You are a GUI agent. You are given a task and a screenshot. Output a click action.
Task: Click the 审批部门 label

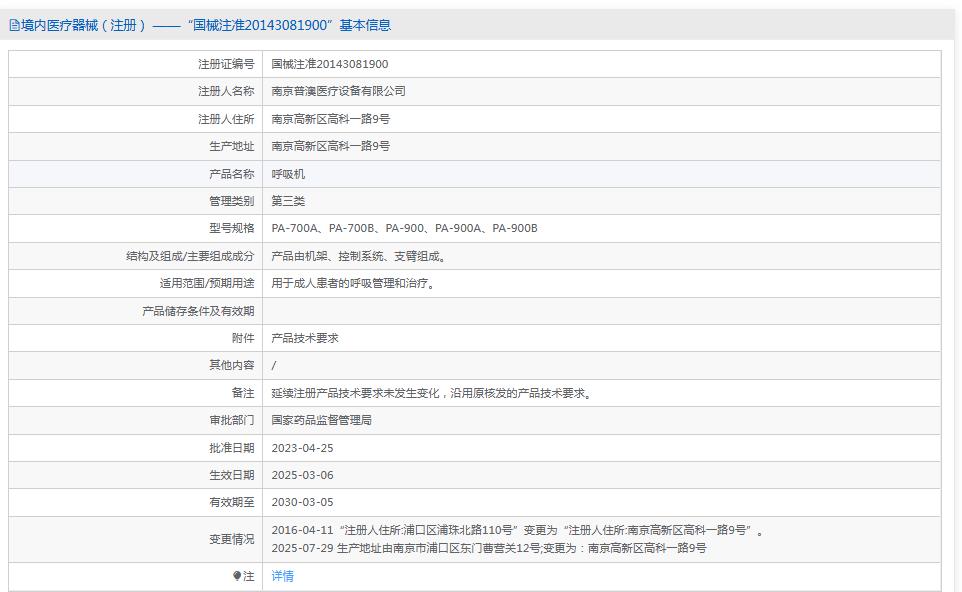(231, 420)
